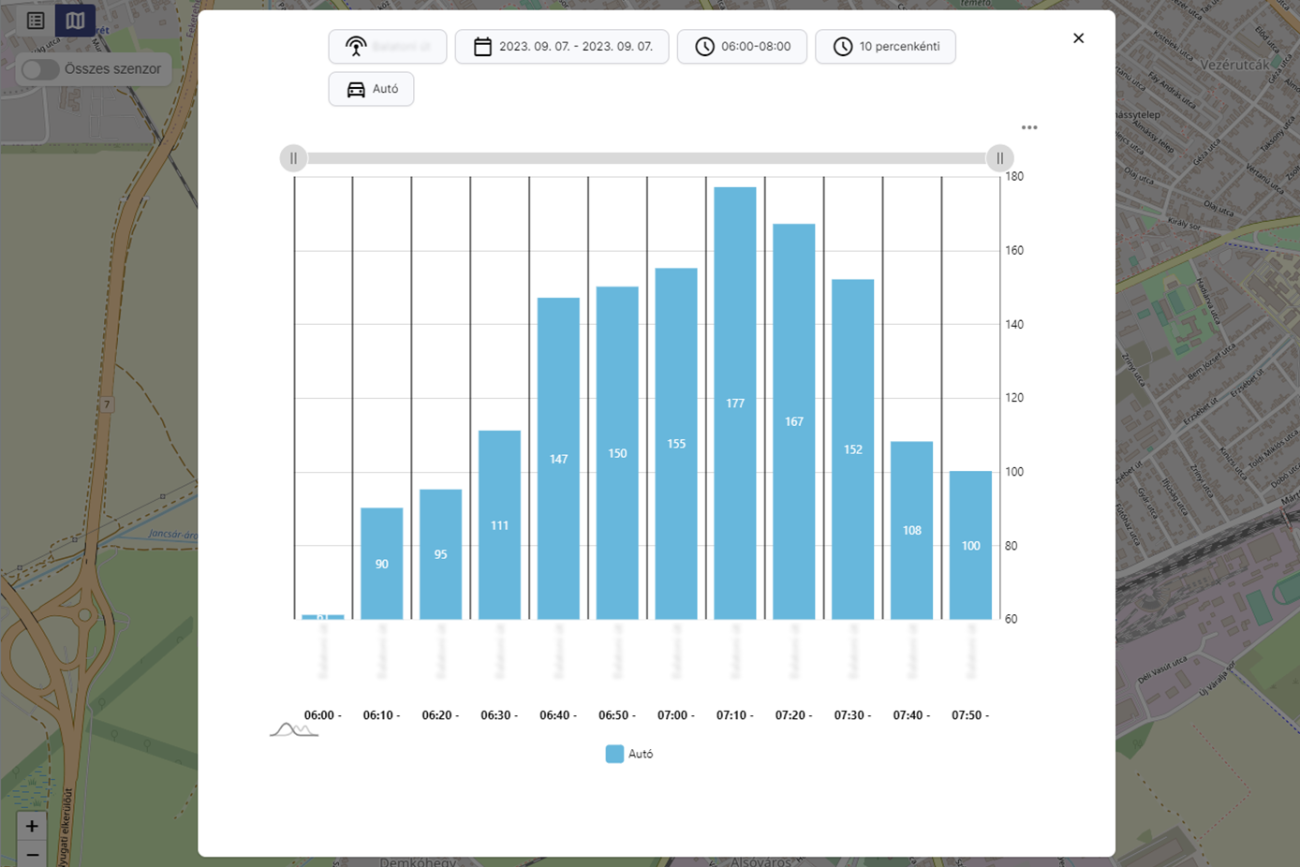Image resolution: width=1300 pixels, height=867 pixels.
Task: Zoom in the map with plus button
Action: point(32,826)
